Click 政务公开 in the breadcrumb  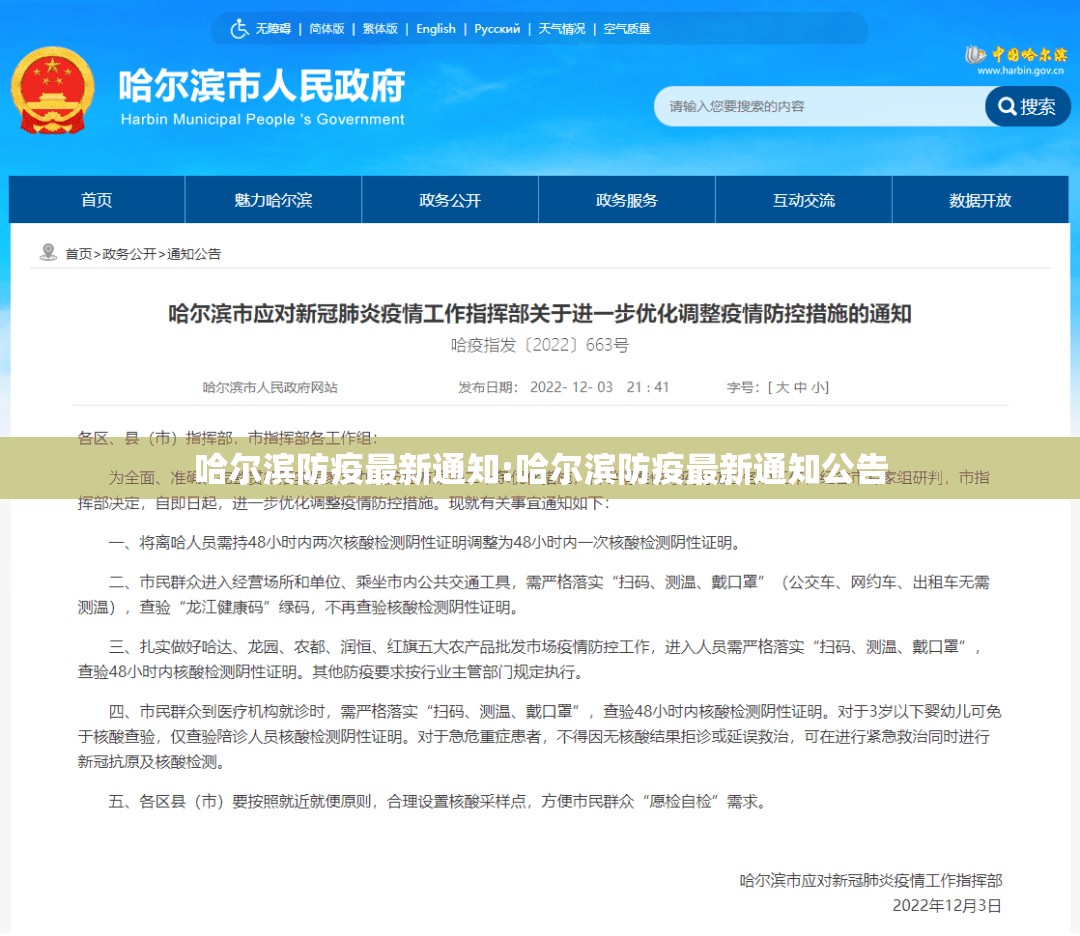[x=129, y=254]
